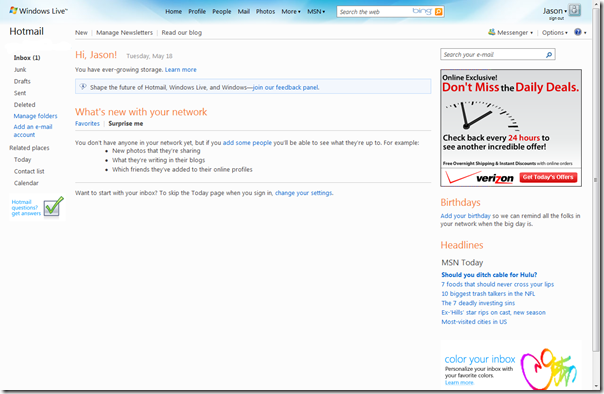The image size is (604, 394).
Task: Expand the help menu arrow
Action: tap(585, 33)
